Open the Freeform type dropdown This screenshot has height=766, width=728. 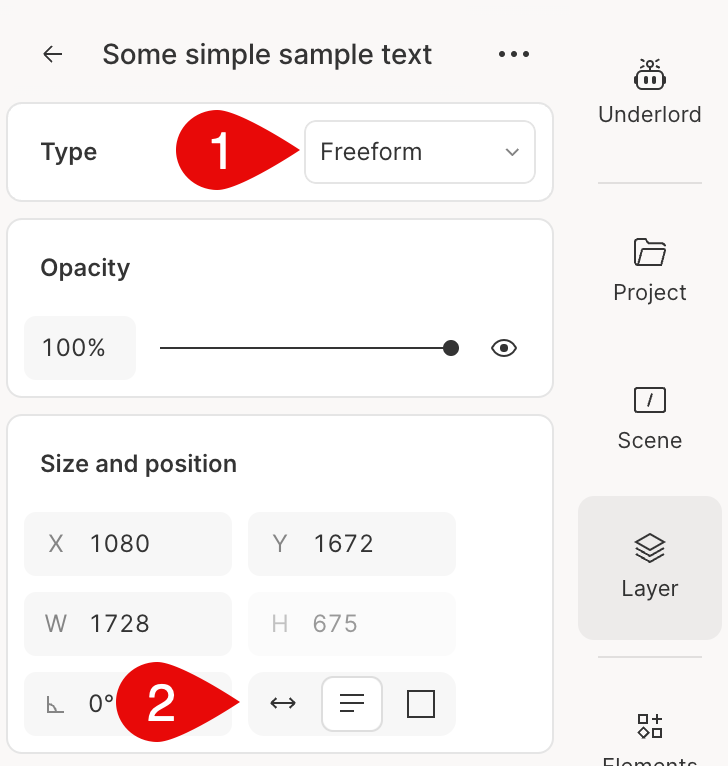click(420, 152)
